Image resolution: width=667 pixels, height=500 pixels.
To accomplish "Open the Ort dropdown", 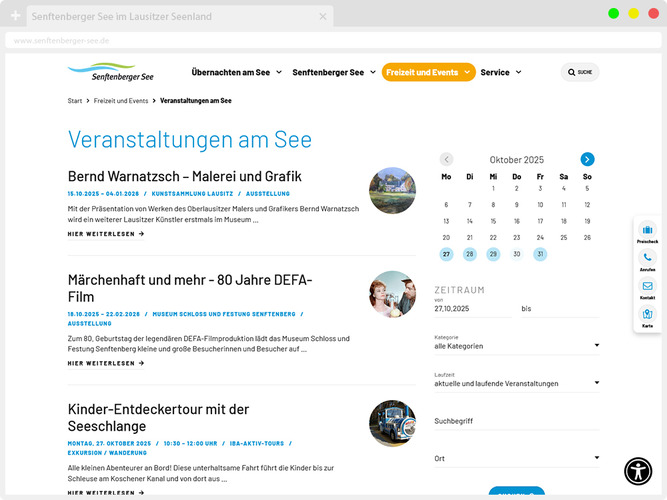I will pyautogui.click(x=516, y=459).
